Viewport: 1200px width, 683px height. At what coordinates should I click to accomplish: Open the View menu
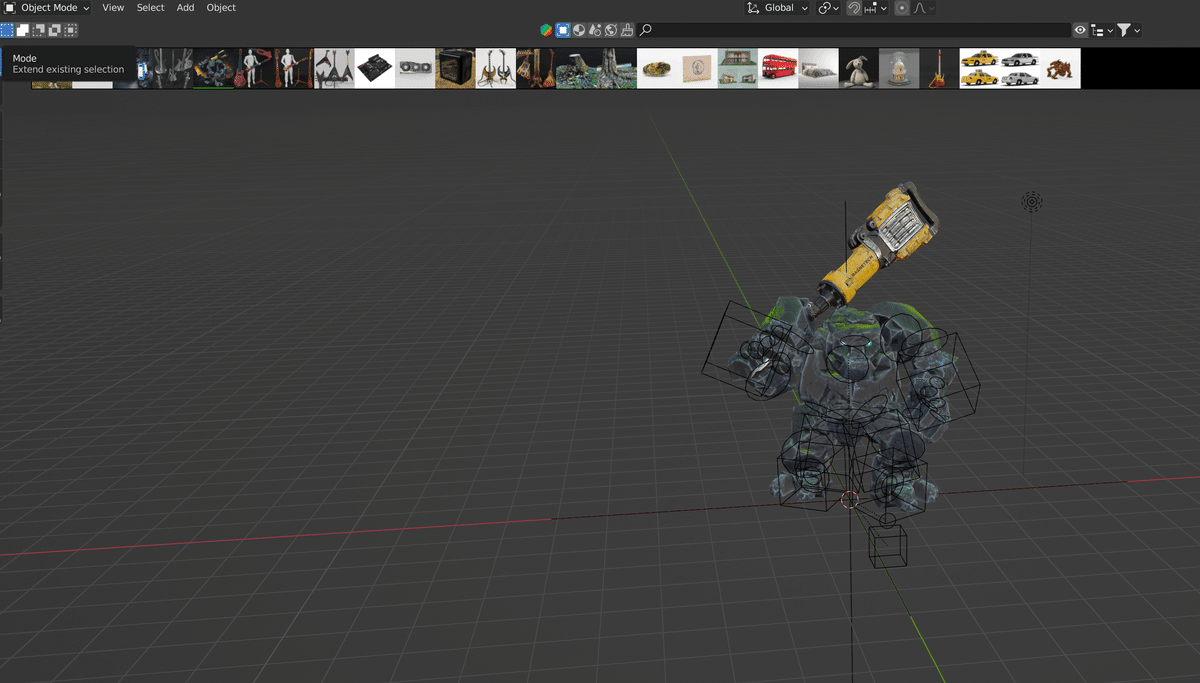(113, 8)
